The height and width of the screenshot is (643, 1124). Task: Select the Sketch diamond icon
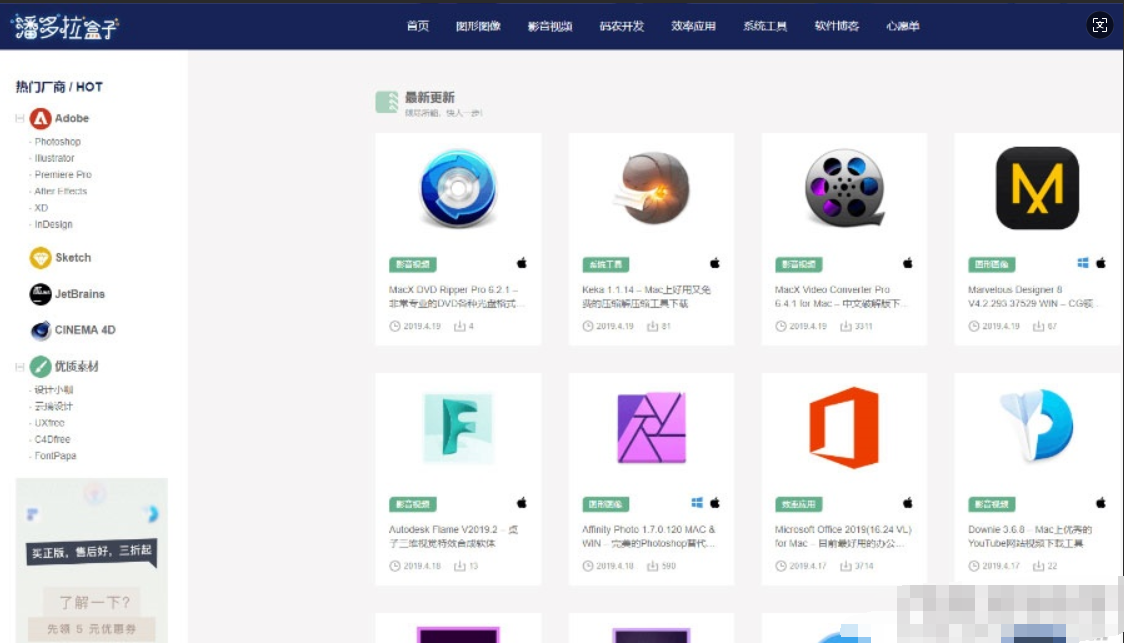pos(39,257)
